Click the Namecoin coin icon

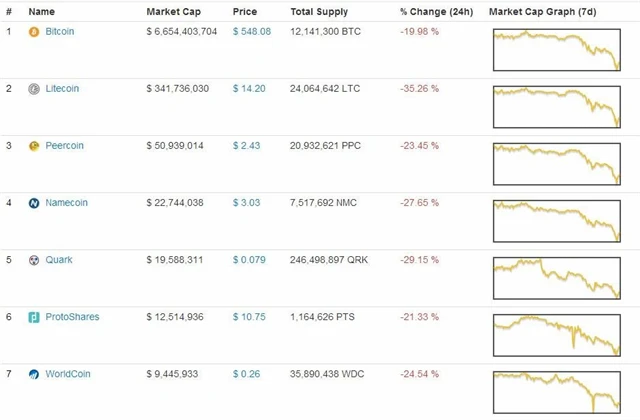[x=34, y=203]
